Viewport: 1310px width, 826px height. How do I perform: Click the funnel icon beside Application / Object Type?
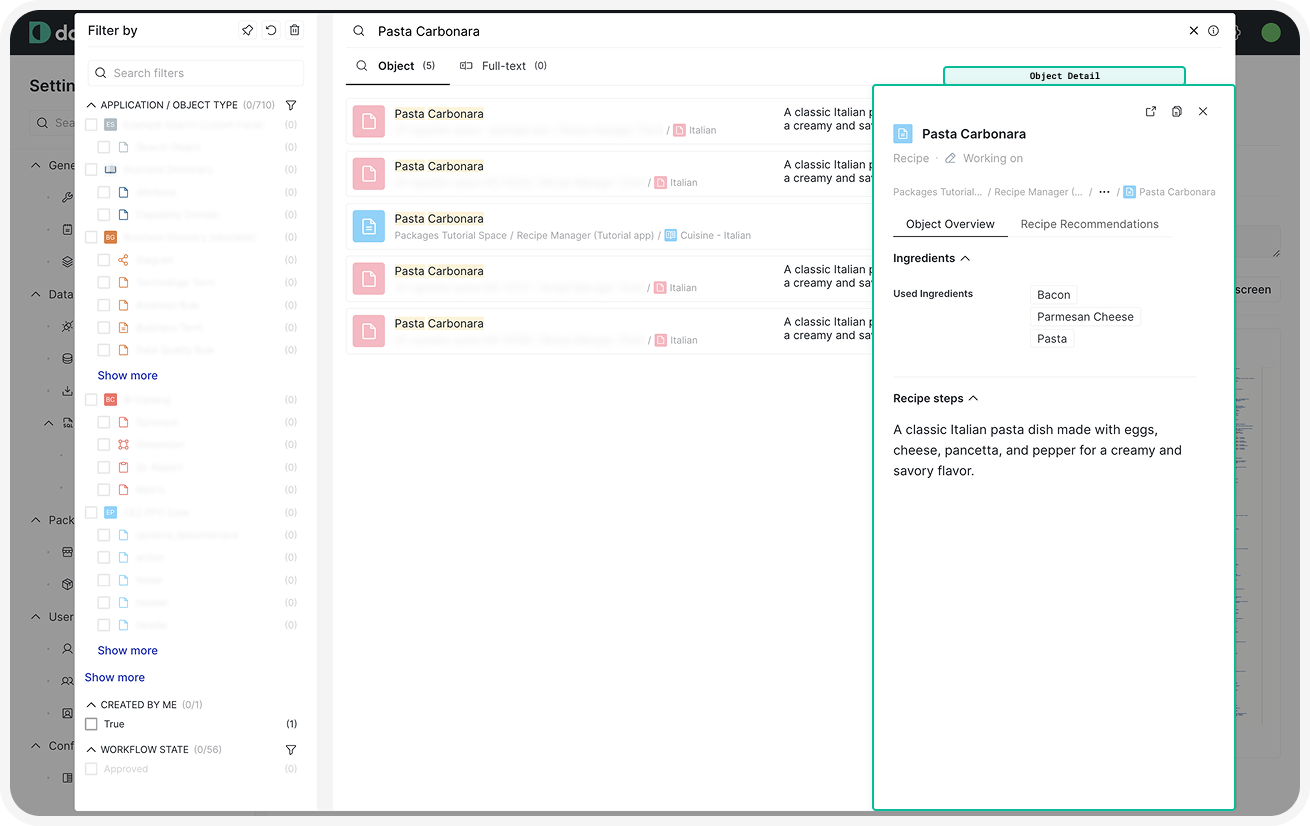point(291,105)
